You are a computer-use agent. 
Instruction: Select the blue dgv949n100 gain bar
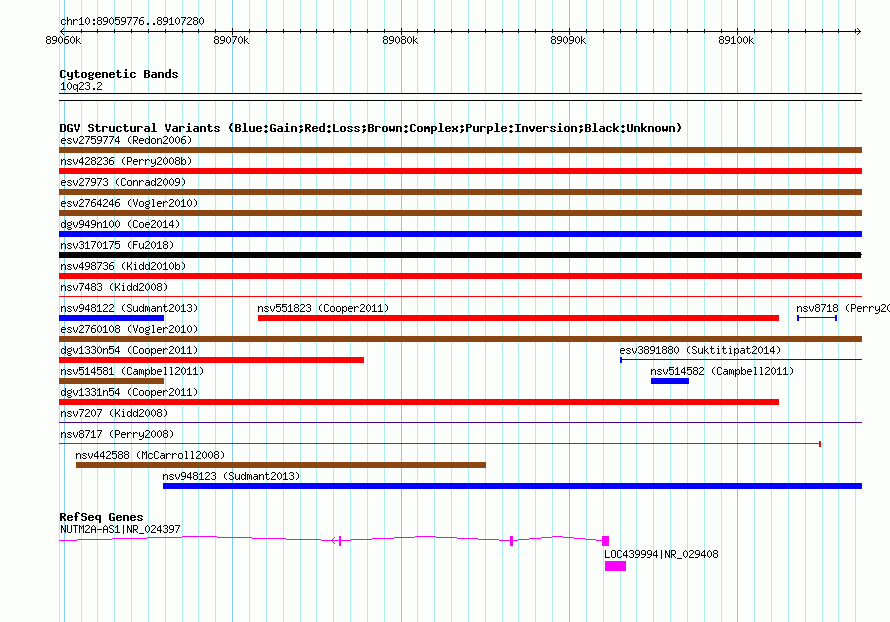pos(460,234)
